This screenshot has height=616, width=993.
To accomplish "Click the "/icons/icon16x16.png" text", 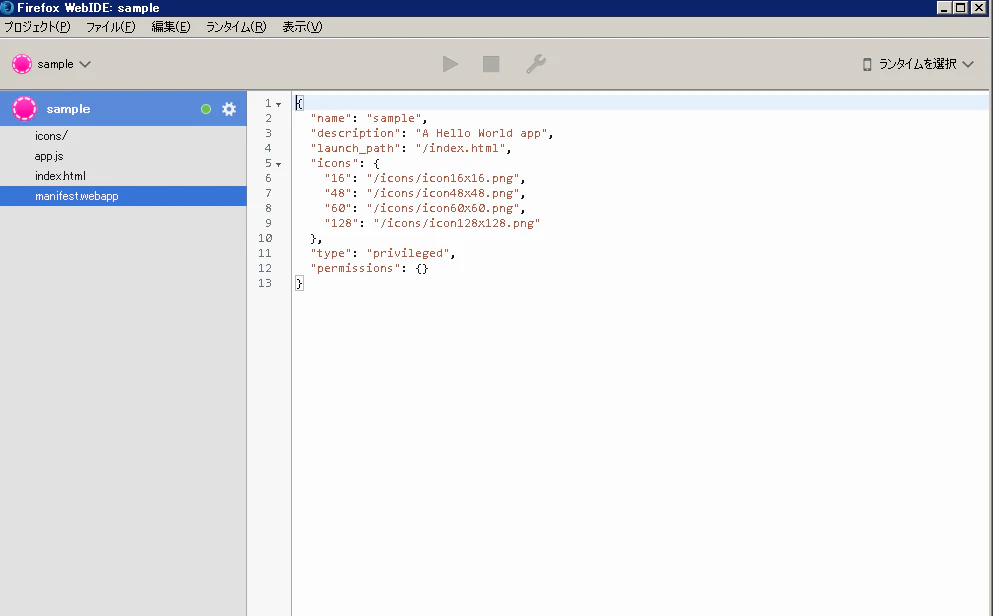I will click(x=443, y=179).
